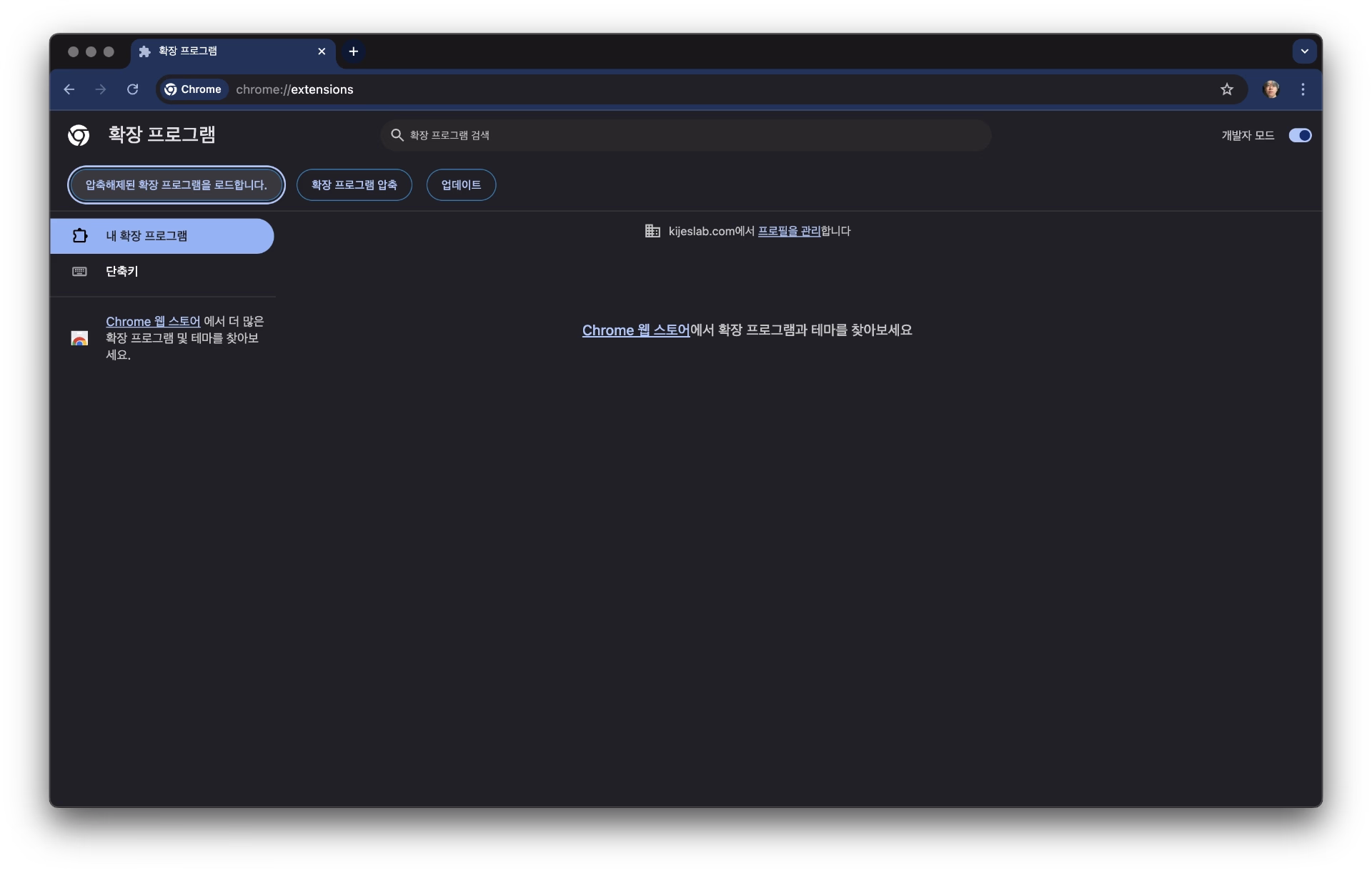This screenshot has height=873, width=1372.
Task: Reload the extensions page
Action: (131, 89)
